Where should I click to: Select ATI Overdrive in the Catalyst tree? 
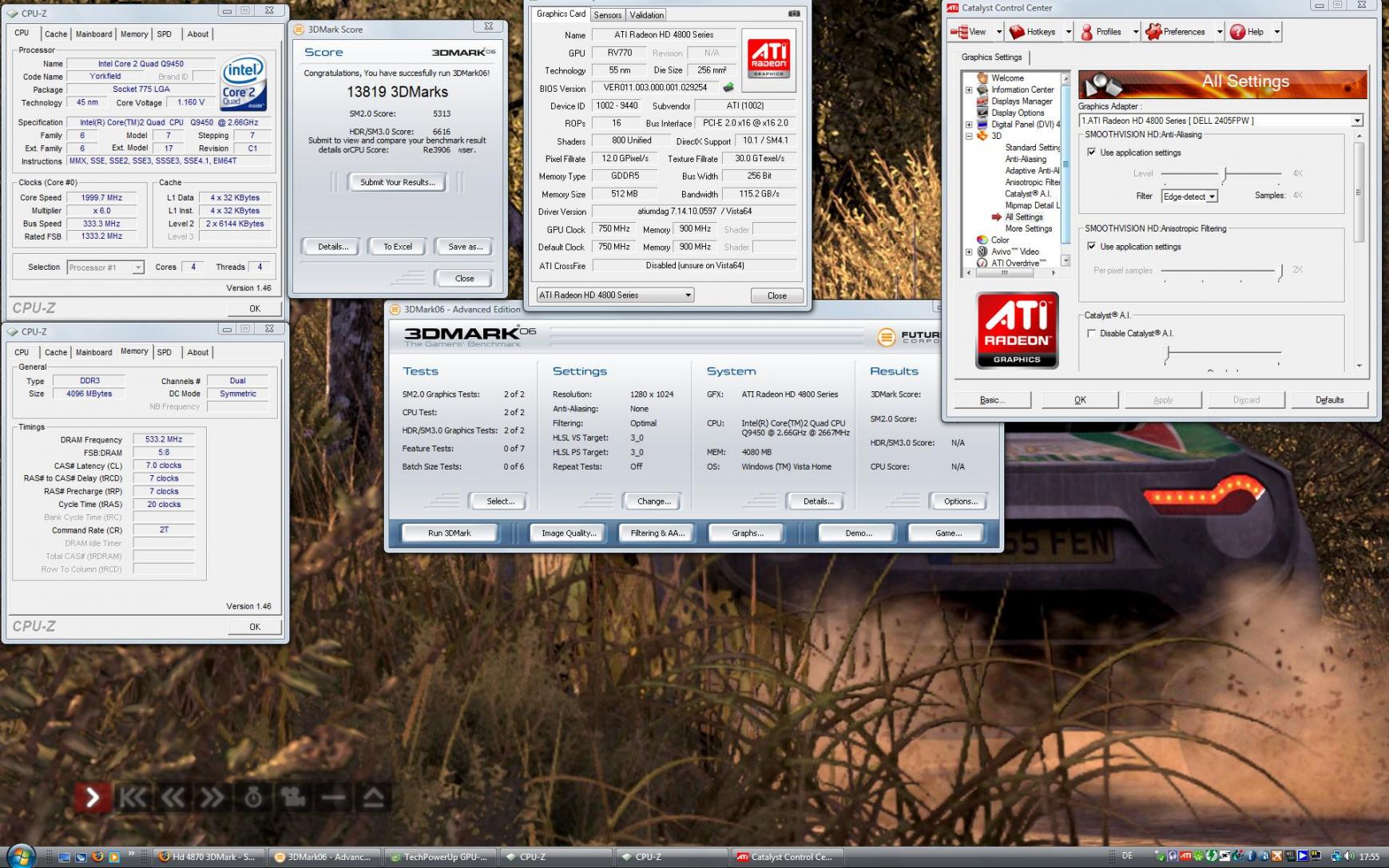tap(1018, 263)
